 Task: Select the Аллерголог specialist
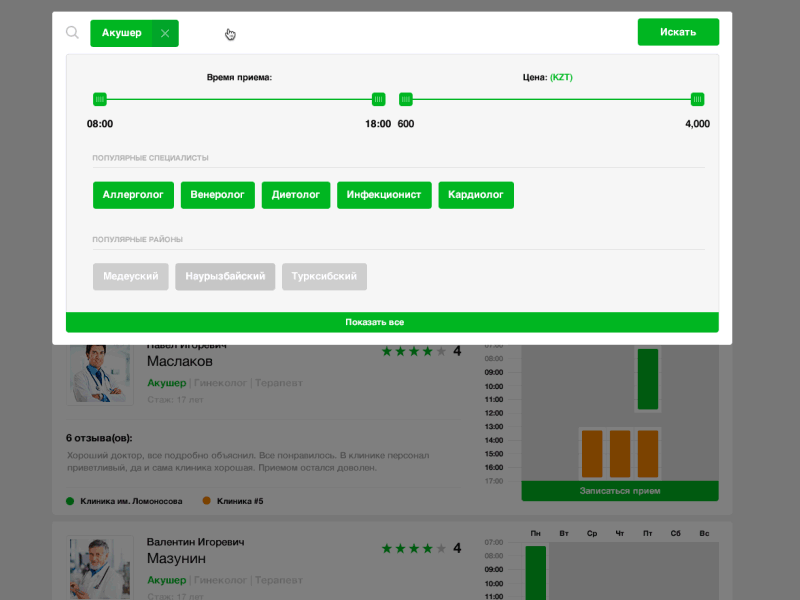133,195
